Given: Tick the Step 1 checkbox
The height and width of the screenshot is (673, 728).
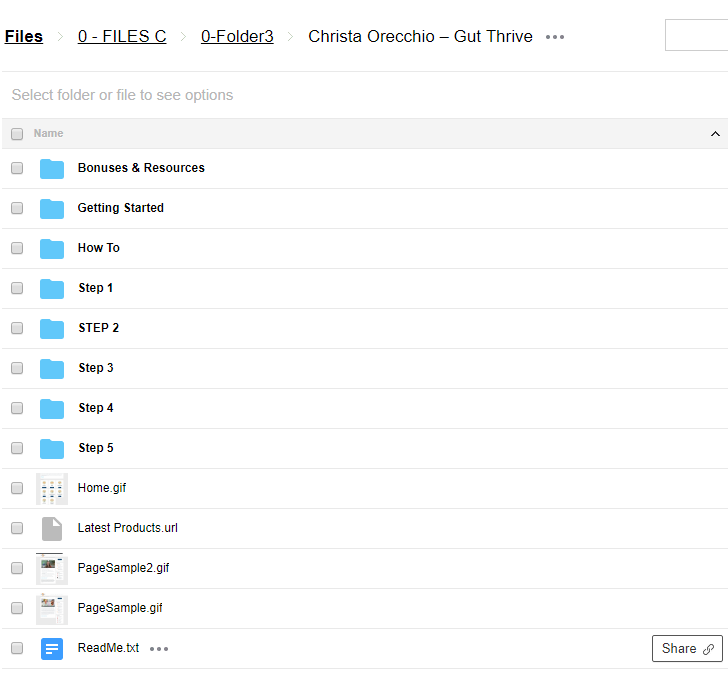Looking at the screenshot, I should tap(17, 288).
